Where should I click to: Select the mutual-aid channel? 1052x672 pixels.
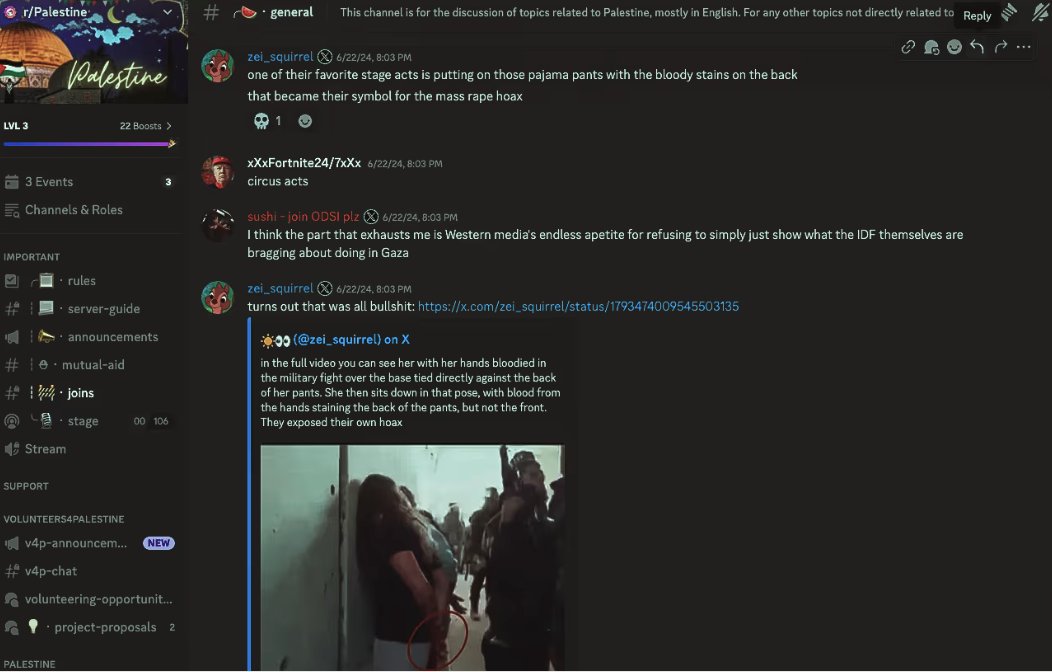pyautogui.click(x=91, y=365)
